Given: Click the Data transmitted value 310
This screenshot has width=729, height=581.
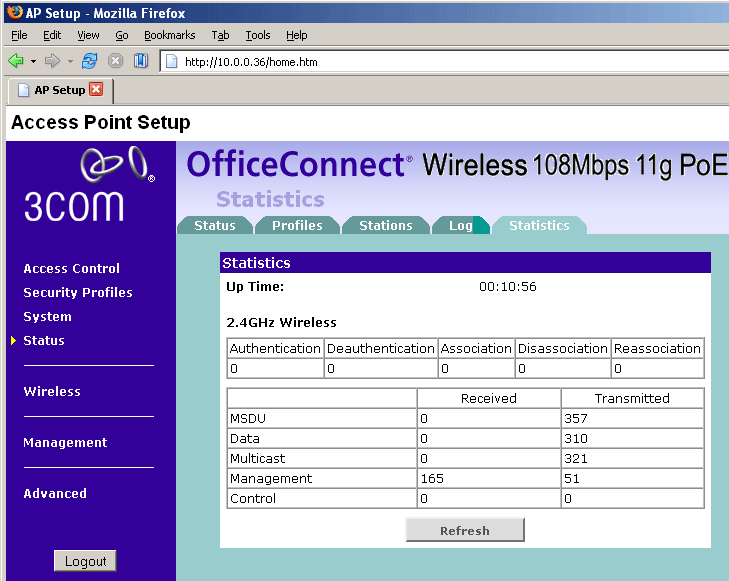Looking at the screenshot, I should pos(576,438).
